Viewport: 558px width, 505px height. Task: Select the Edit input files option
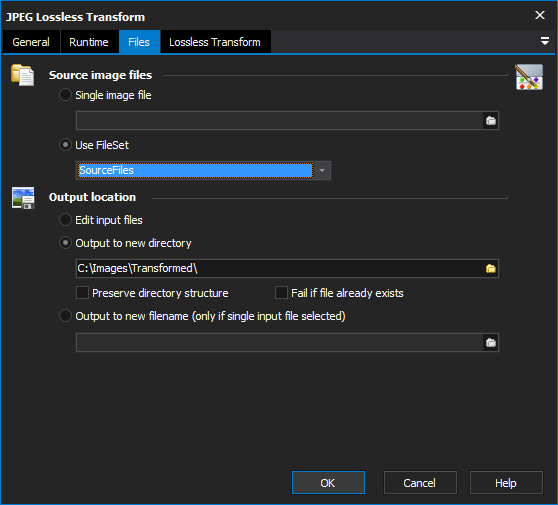tap(65, 220)
